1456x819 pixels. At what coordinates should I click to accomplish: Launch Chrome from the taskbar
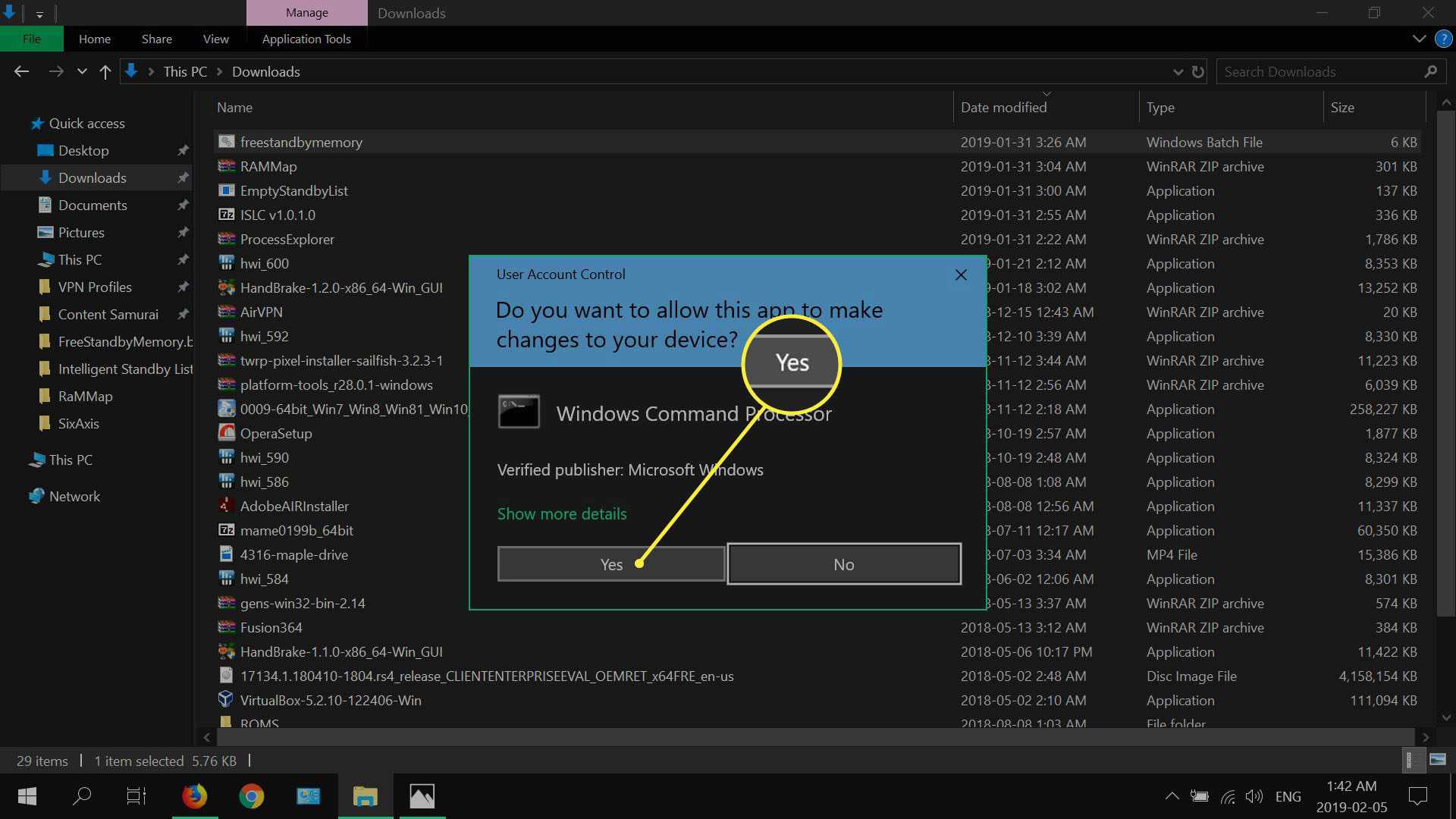[x=251, y=795]
